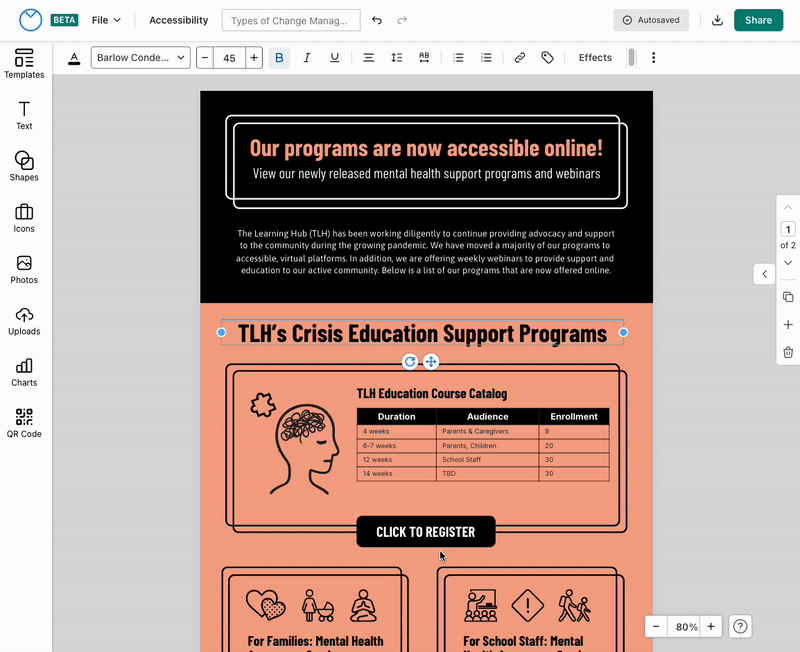Insert a link on the text

(519, 58)
